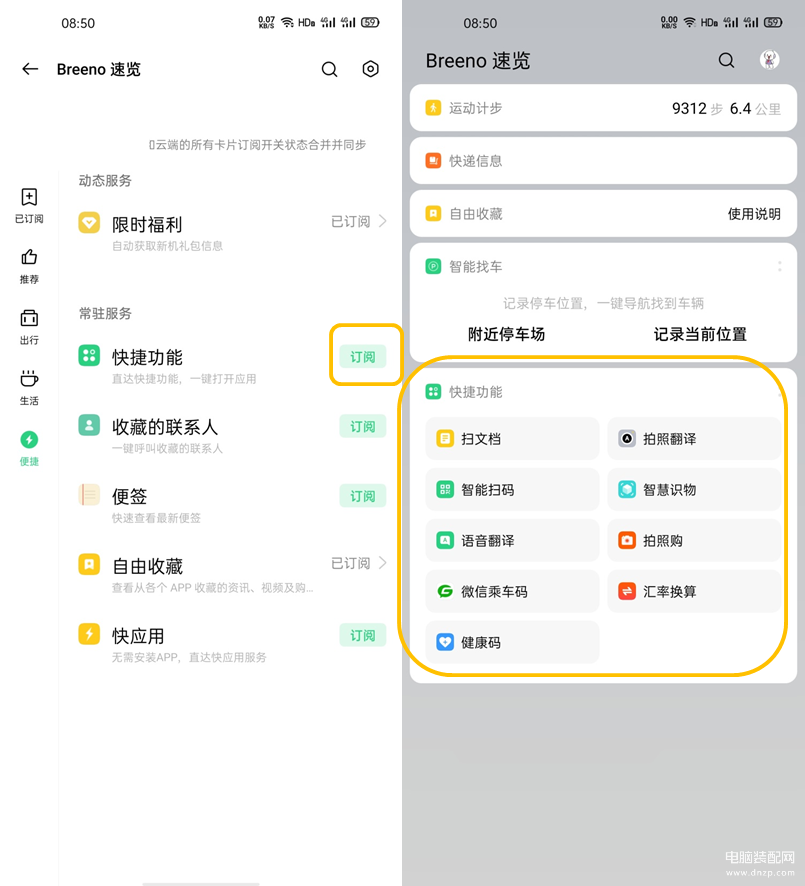Open 扫文档 shortcut
805x886 pixels.
coord(512,438)
